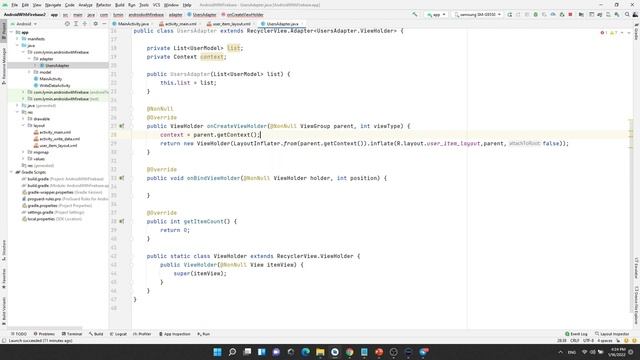The width and height of the screenshot is (640, 360).
Task: Collapse the Gradle Scripts node
Action: pos(12,172)
